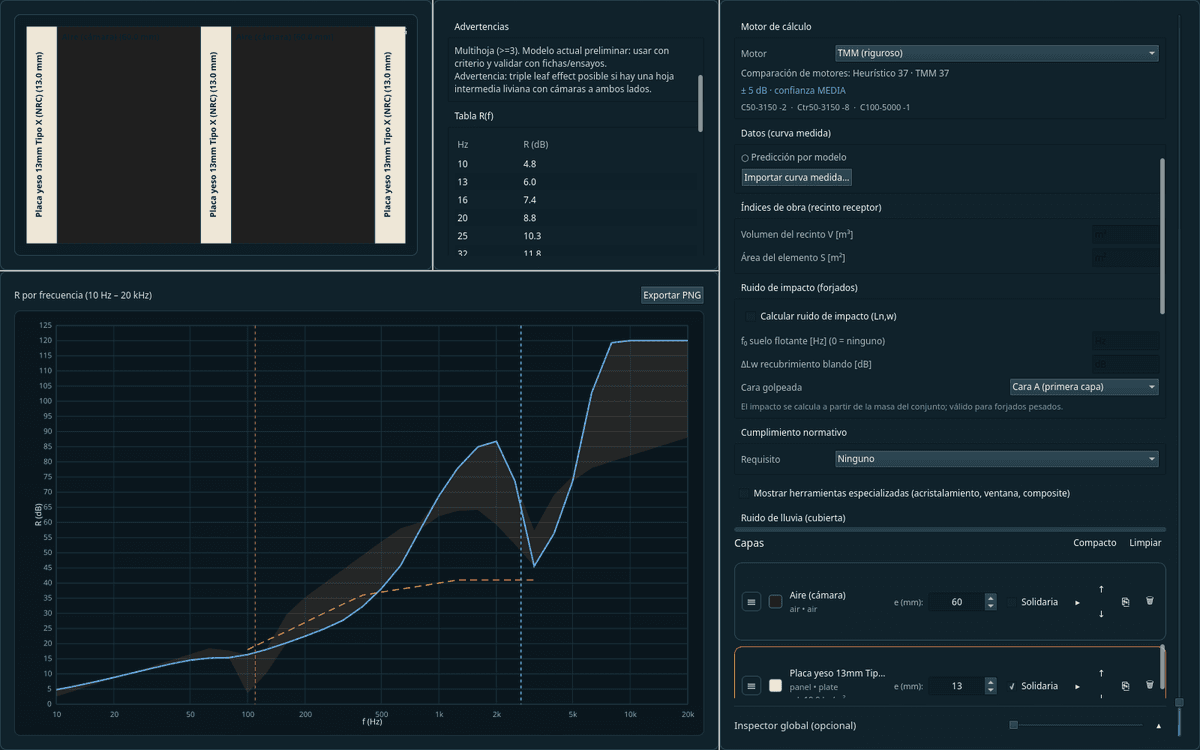Select the 20 Hz row in Tabla R(f)
Viewport: 1200px width, 750px height.
(575, 218)
